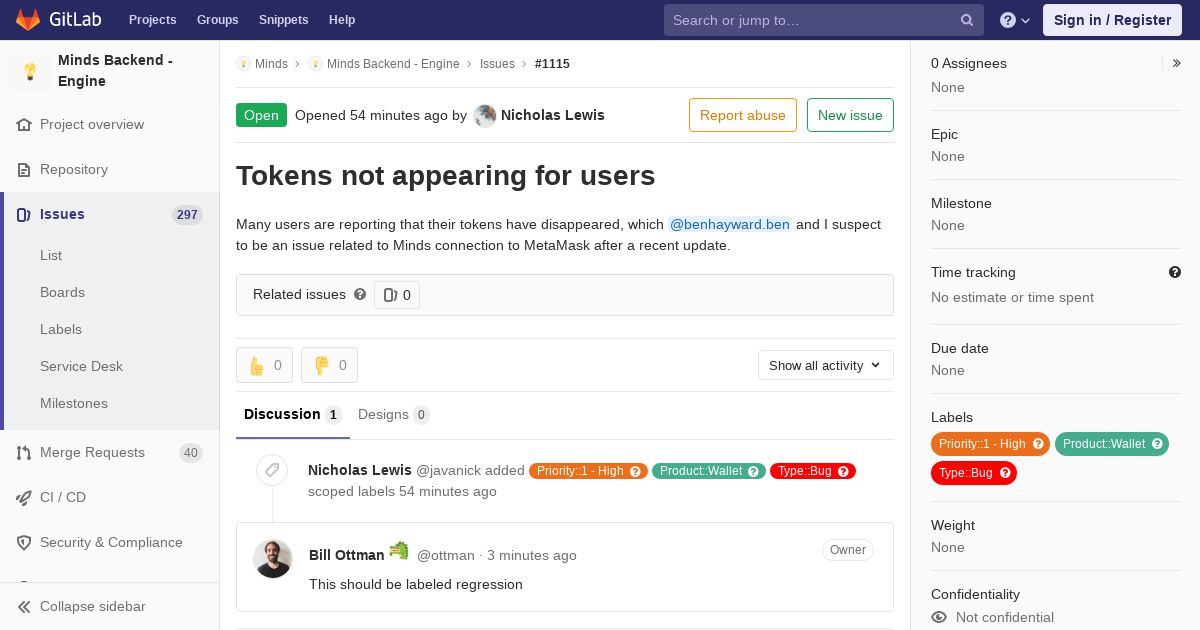1200x630 pixels.
Task: Click Sign in / Register button
Action: [x=1112, y=20]
